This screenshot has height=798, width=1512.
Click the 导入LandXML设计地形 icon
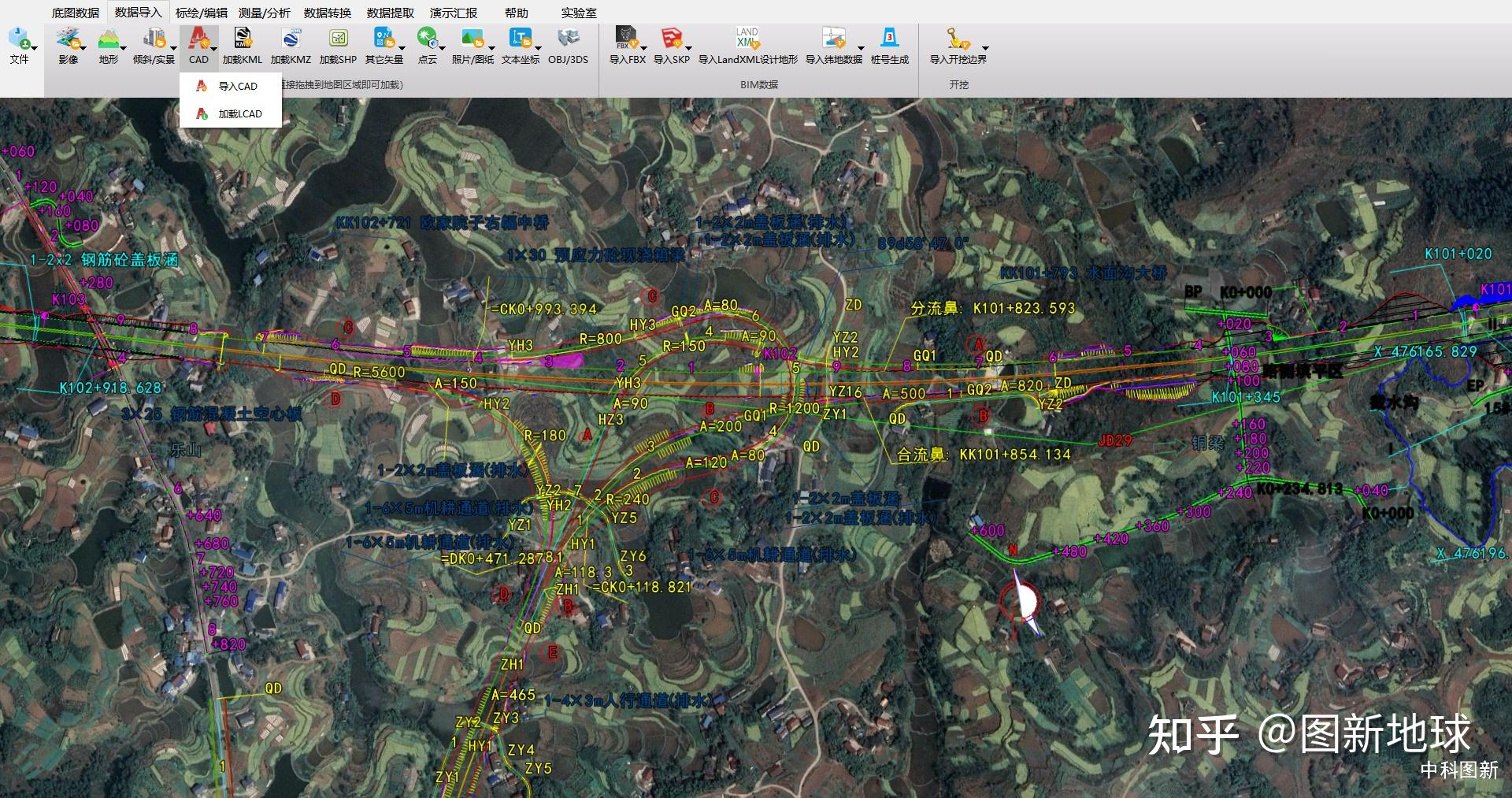tap(747, 39)
